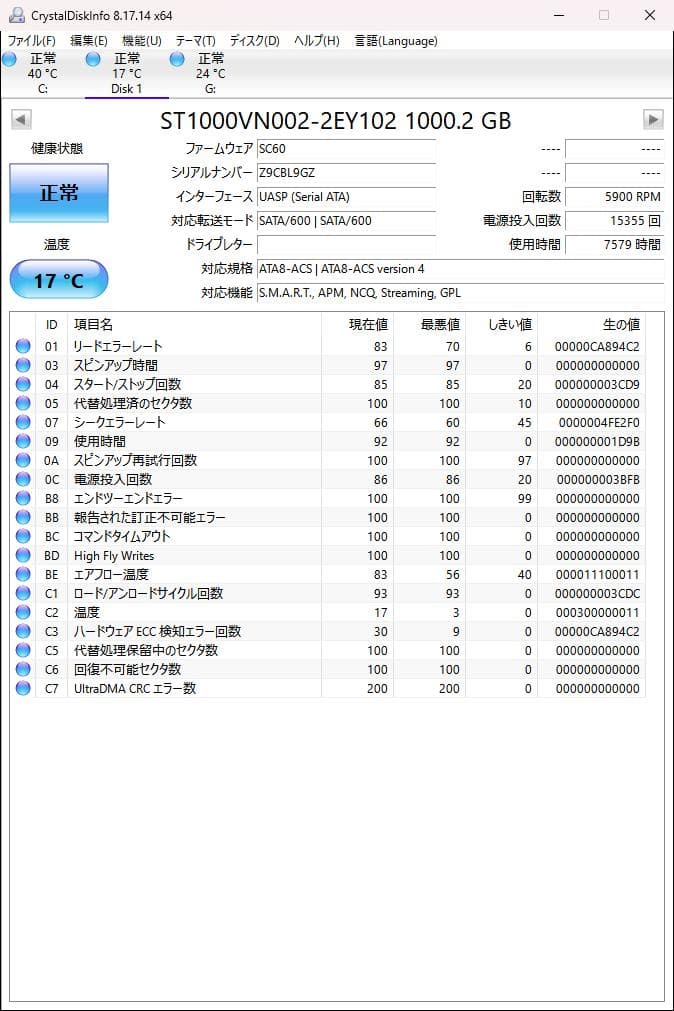Open the ディスク(D) menu
This screenshot has height=1011, width=674.
tap(255, 41)
